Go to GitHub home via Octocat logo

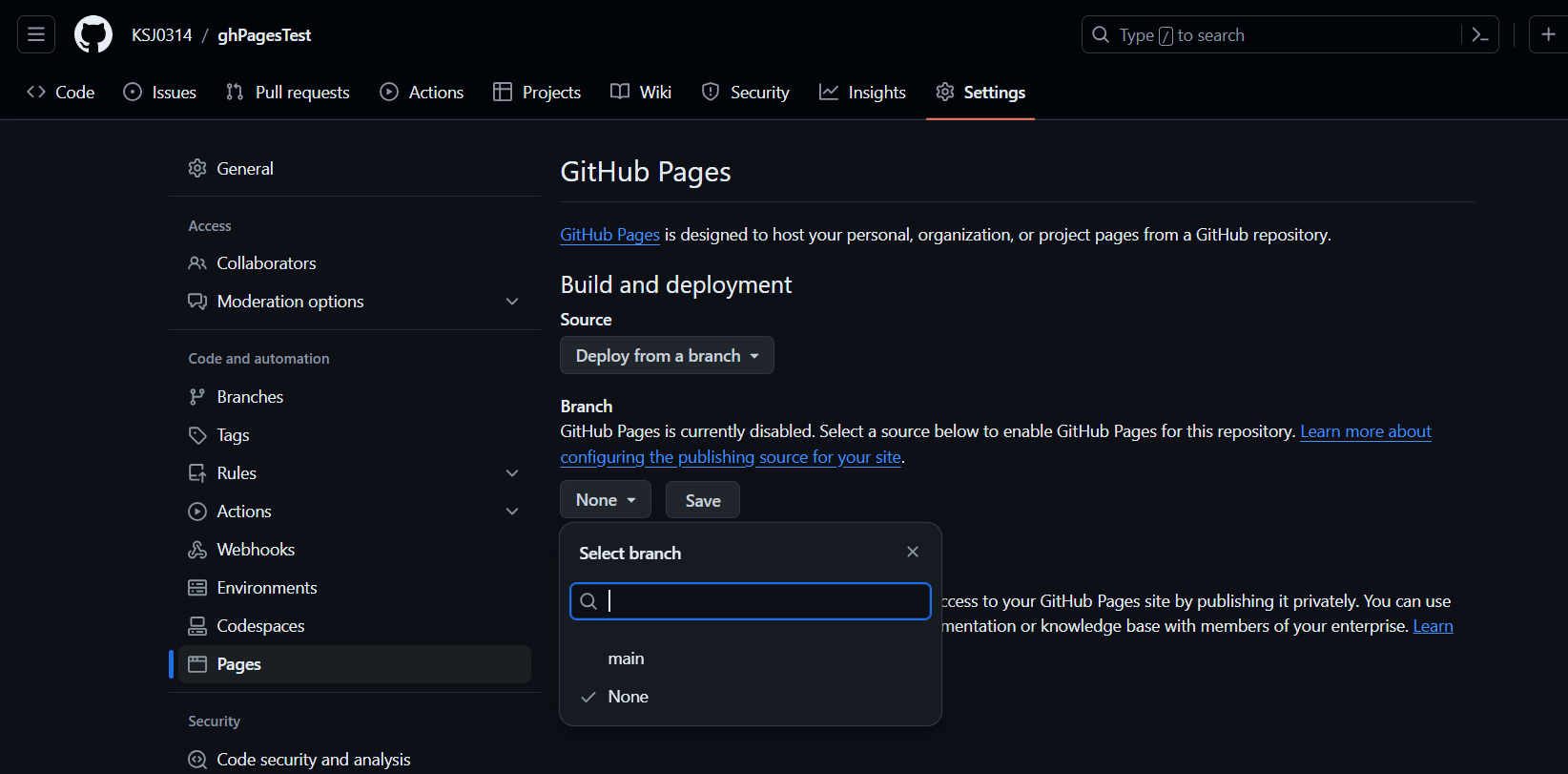(x=93, y=34)
